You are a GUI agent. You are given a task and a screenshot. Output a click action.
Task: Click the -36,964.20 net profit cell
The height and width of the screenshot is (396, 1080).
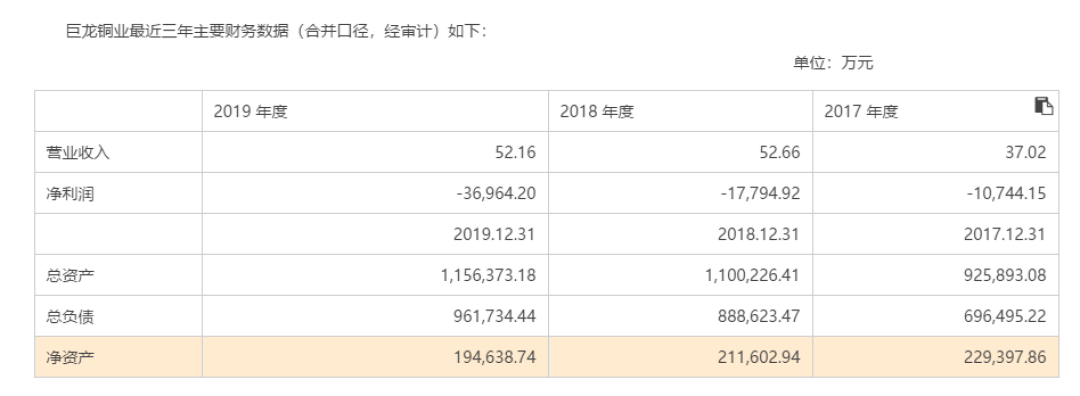pyautogui.click(x=375, y=194)
